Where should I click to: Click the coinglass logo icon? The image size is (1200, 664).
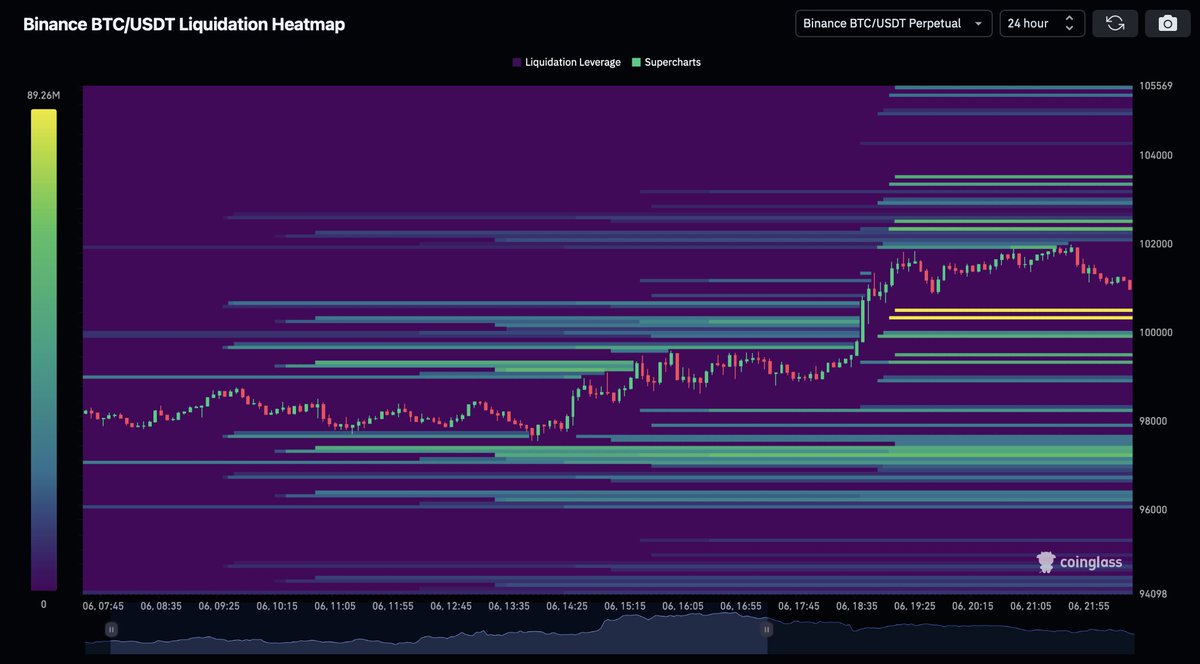tap(1046, 562)
